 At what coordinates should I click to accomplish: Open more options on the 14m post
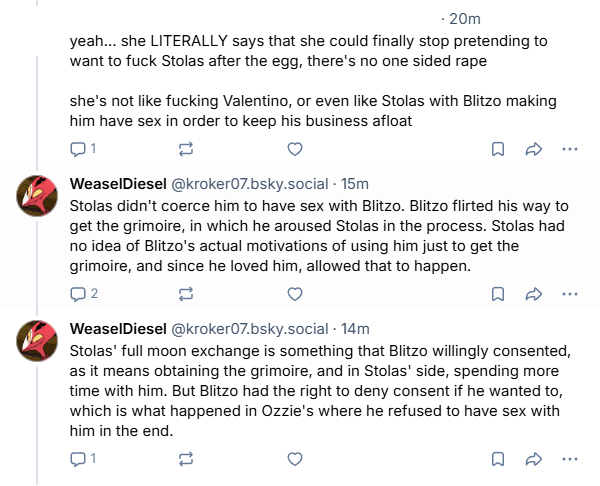pos(570,459)
